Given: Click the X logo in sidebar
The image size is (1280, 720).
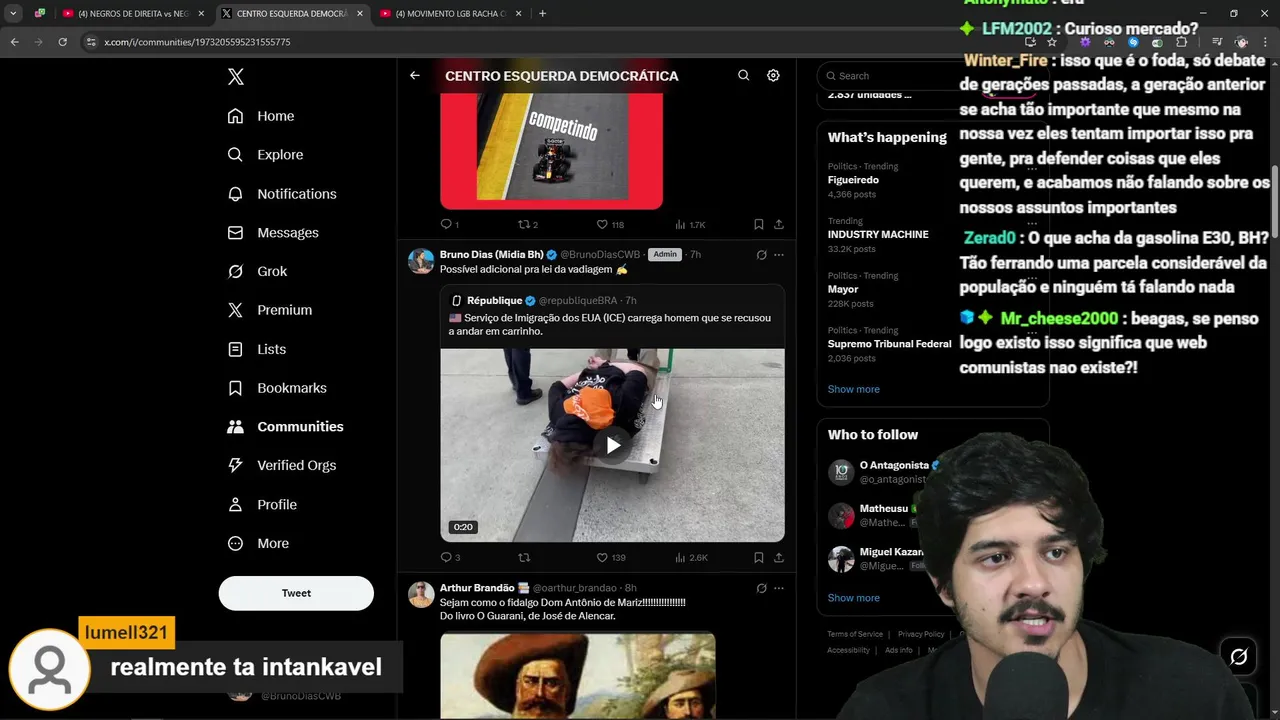Looking at the screenshot, I should 236,76.
